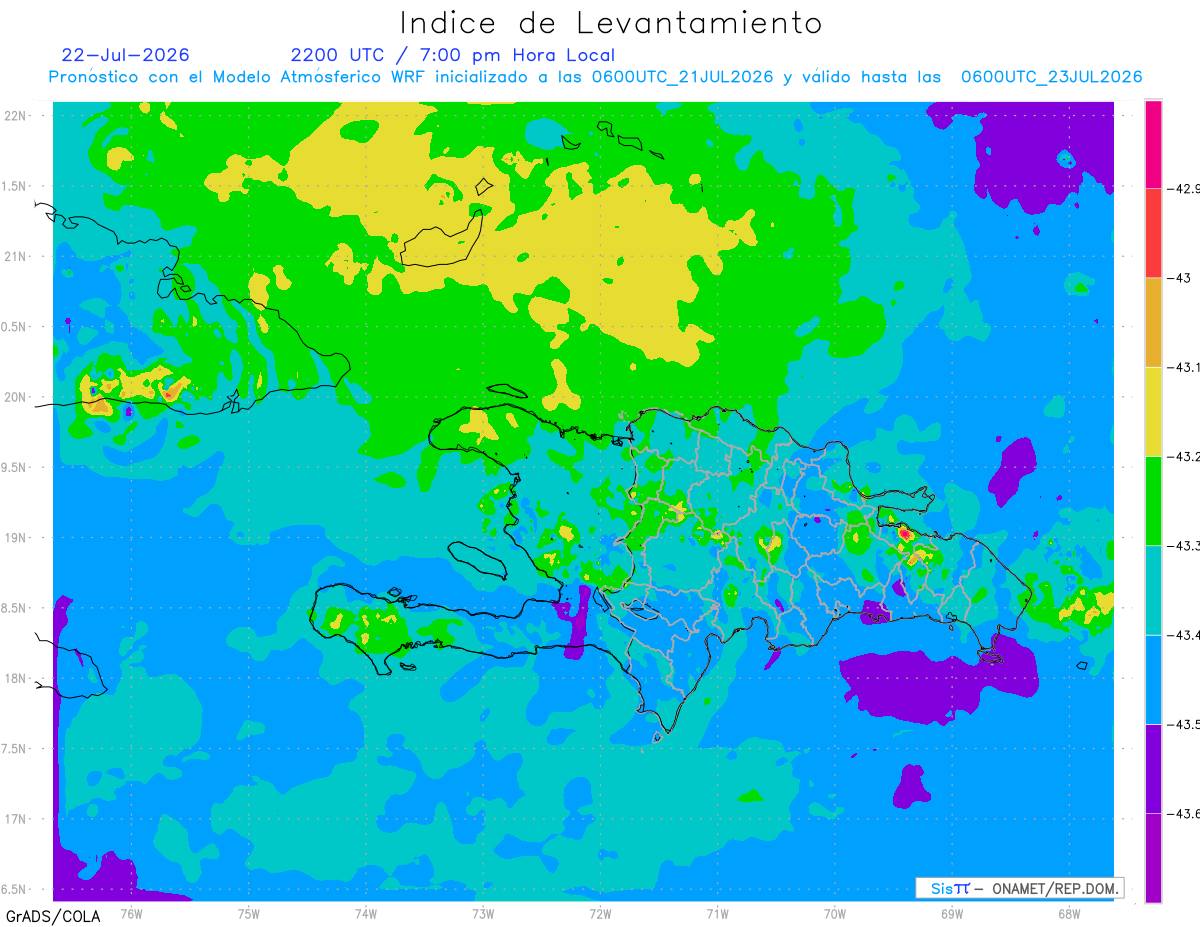This screenshot has width=1200, height=927.
Task: Click the '72W' longitude label
Action: coord(600,913)
